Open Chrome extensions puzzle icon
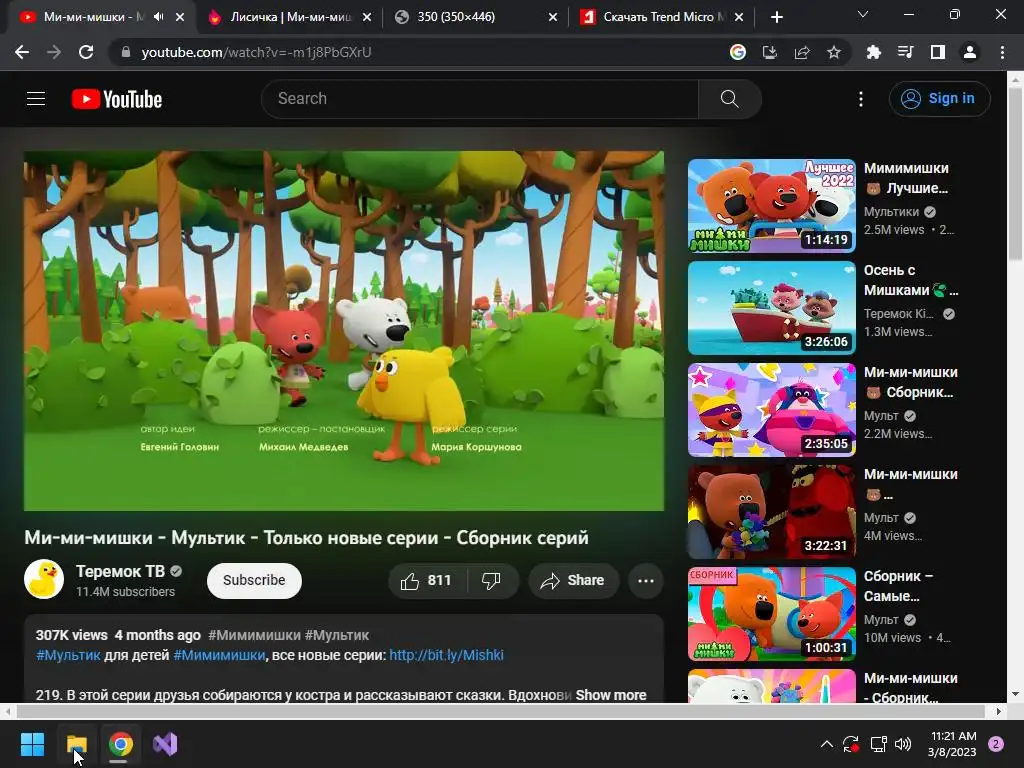Viewport: 1024px width, 768px height. tap(873, 52)
